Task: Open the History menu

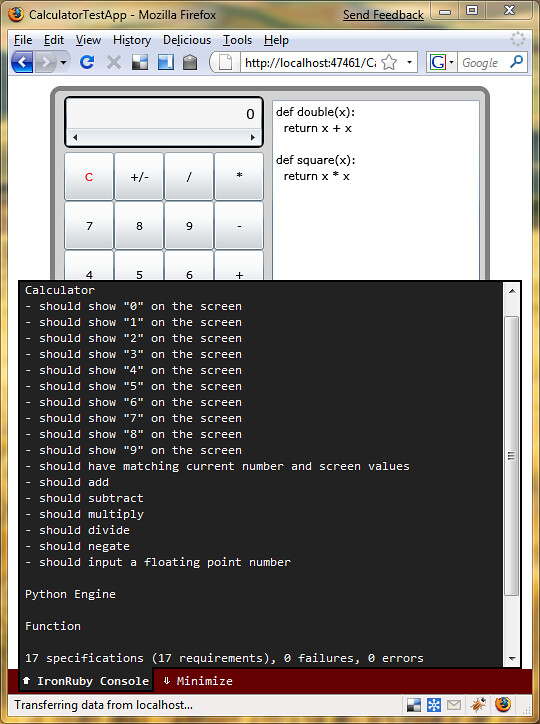Action: click(x=132, y=40)
